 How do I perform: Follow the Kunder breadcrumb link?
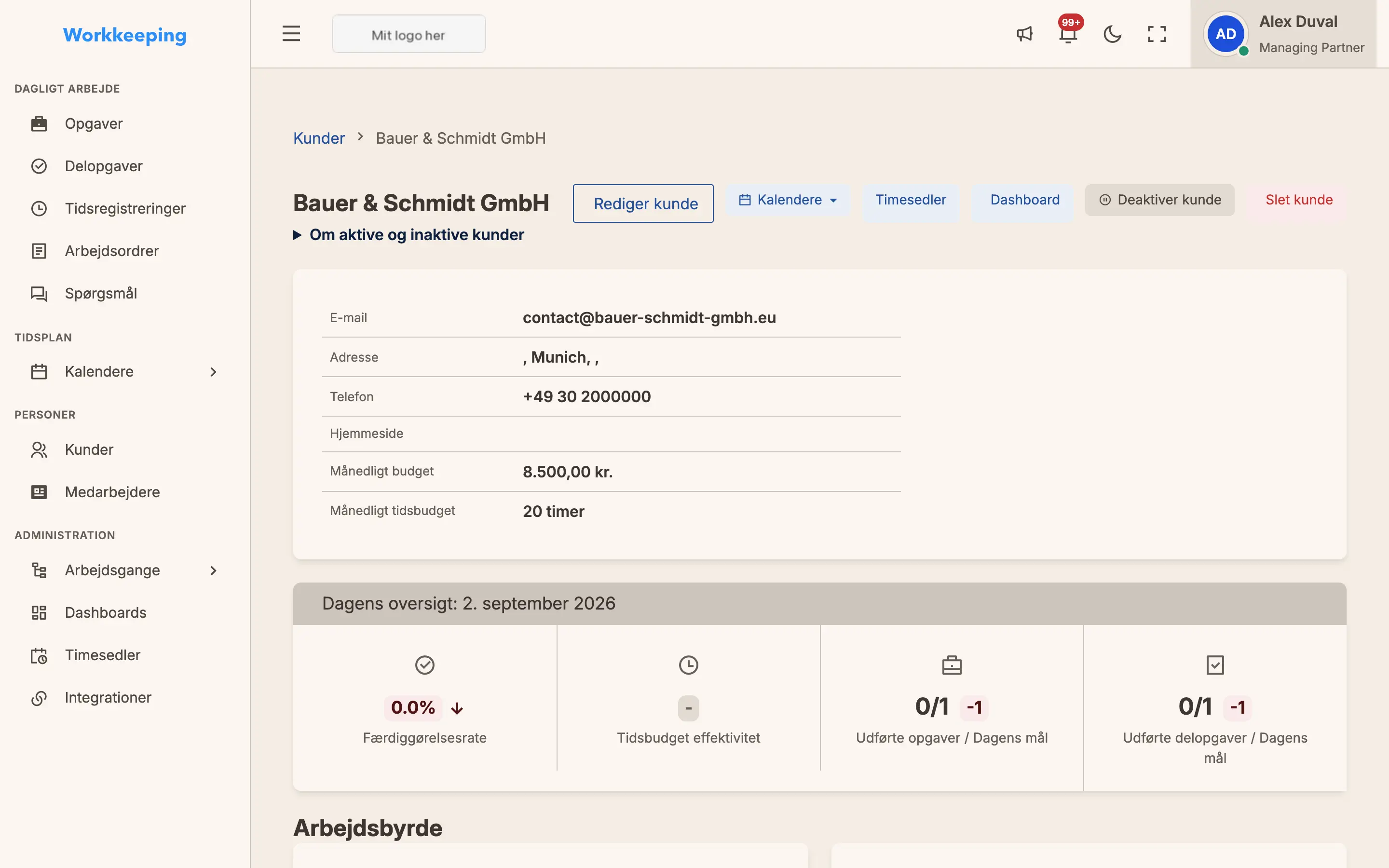[318, 138]
